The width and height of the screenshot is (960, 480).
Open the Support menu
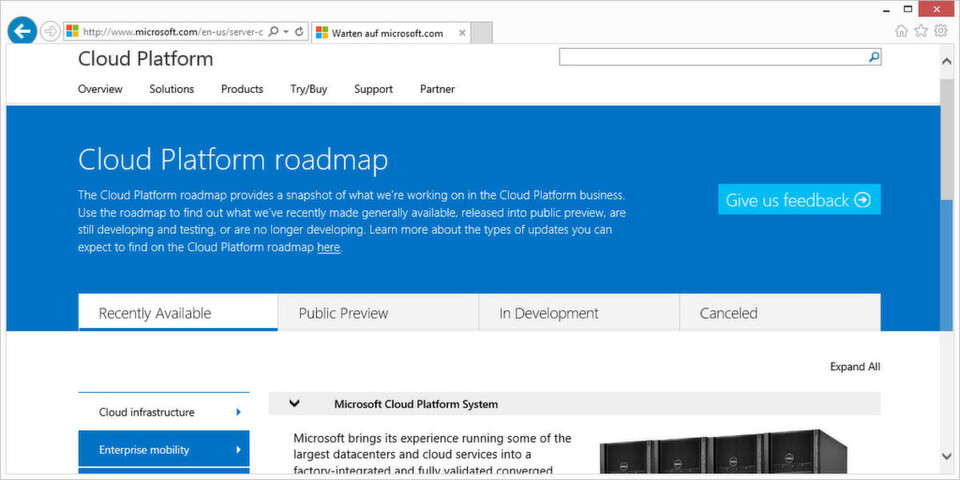tap(373, 89)
